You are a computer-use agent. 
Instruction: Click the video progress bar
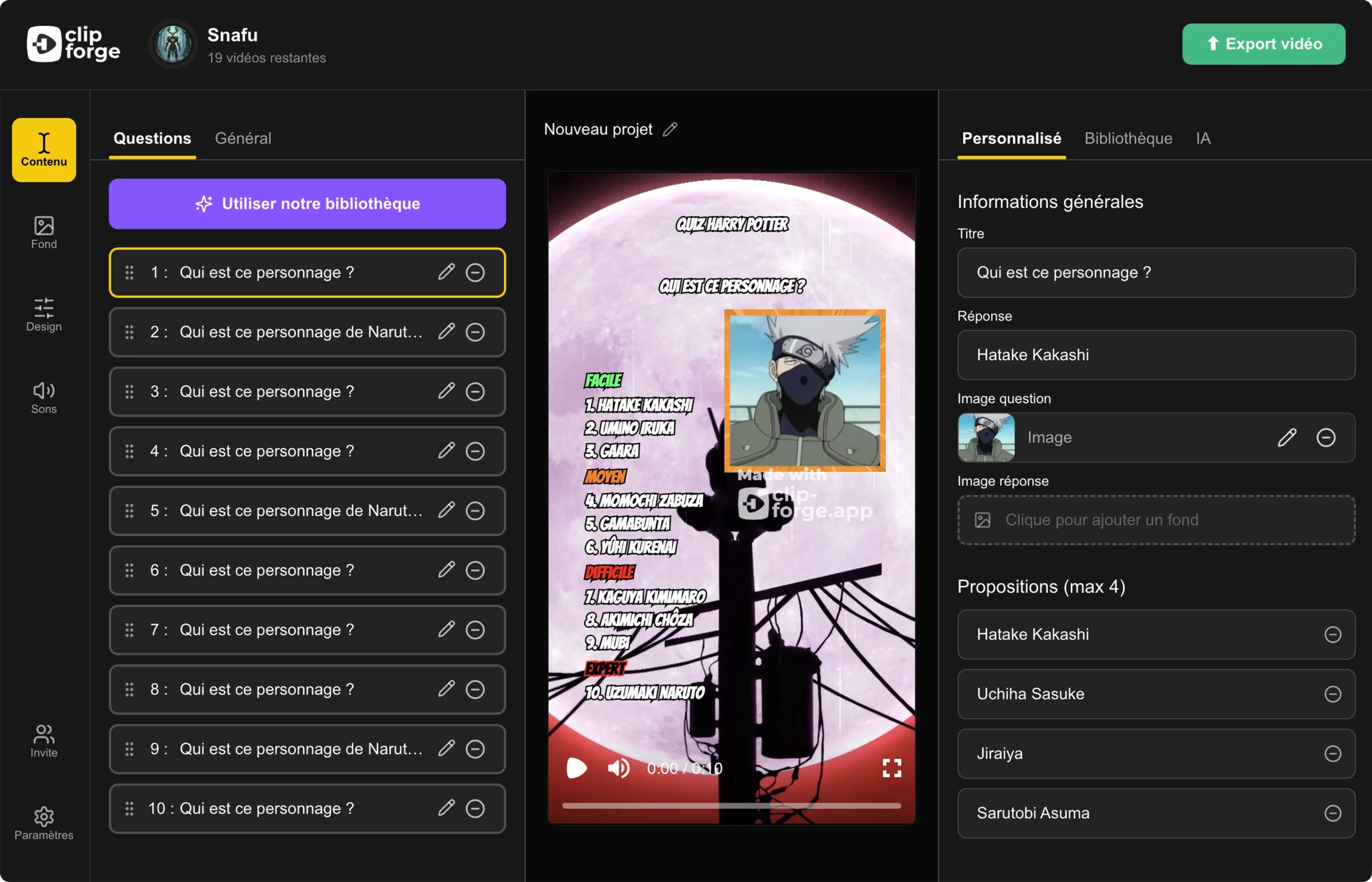(x=731, y=805)
